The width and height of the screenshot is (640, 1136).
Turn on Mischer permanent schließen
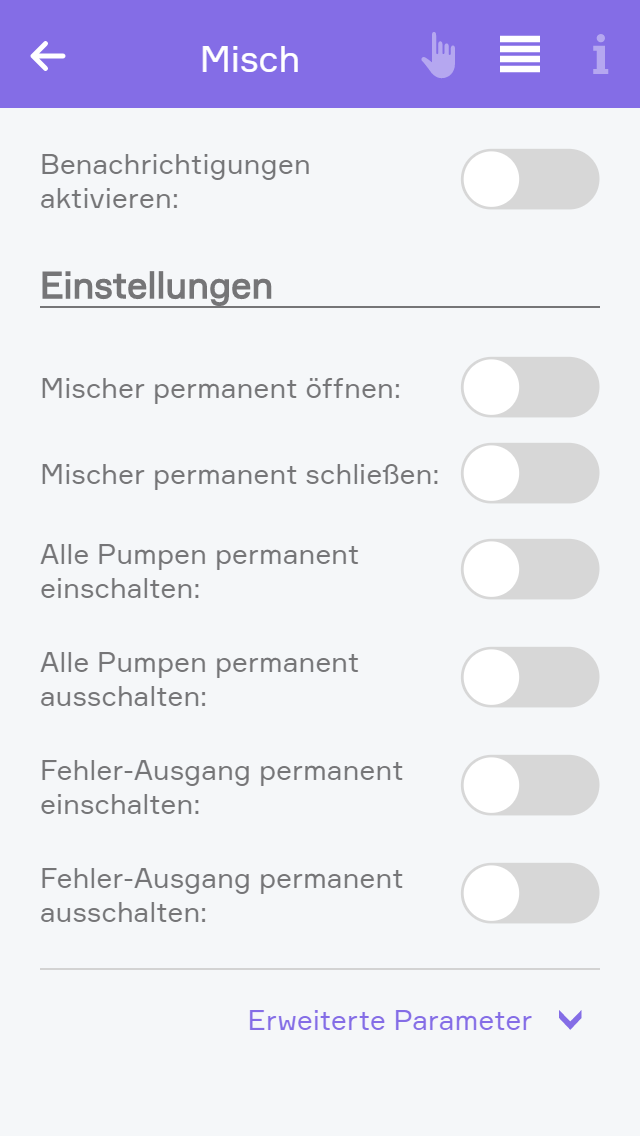(530, 473)
